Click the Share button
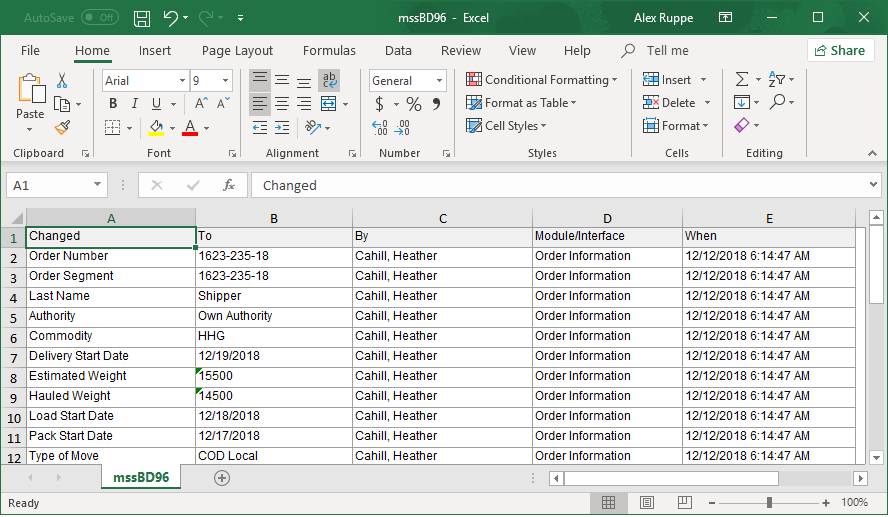The width and height of the screenshot is (888, 517). 840,51
